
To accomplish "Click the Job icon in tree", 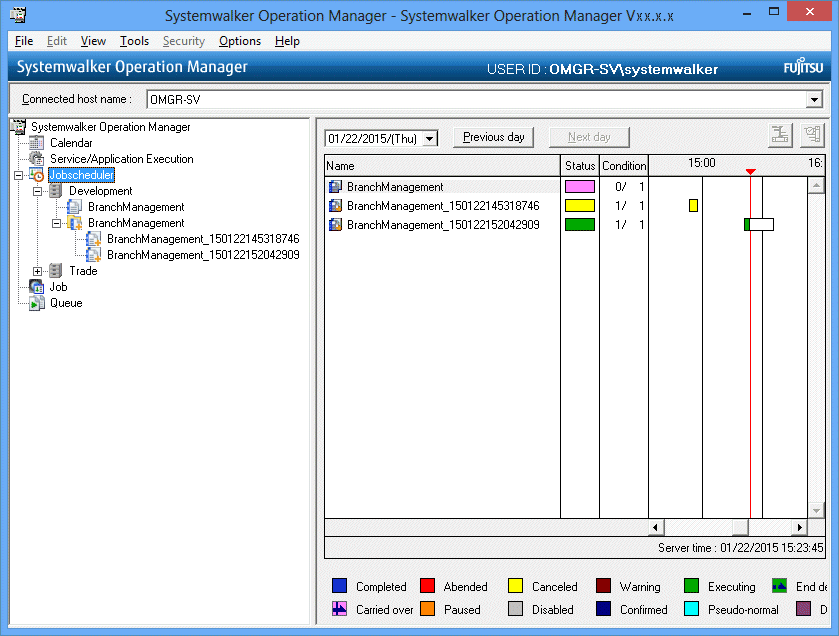I will (x=37, y=287).
